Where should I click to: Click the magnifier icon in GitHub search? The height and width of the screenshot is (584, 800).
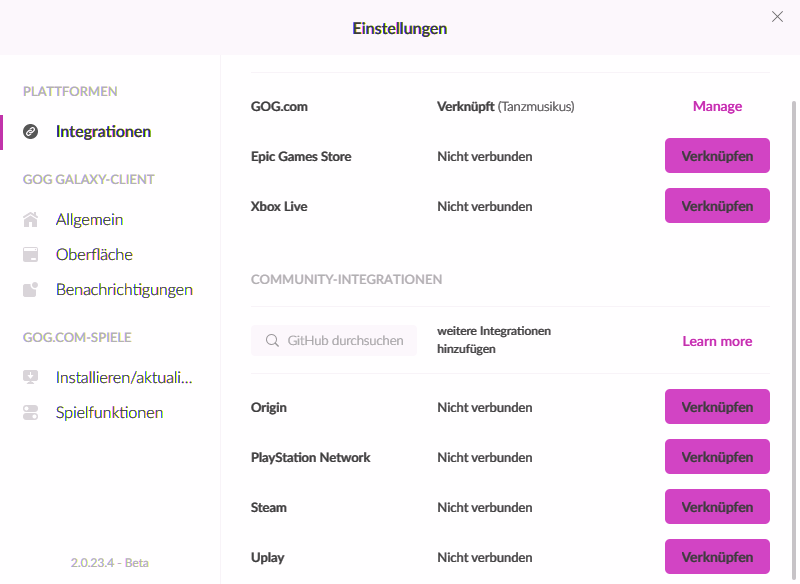[272, 341]
